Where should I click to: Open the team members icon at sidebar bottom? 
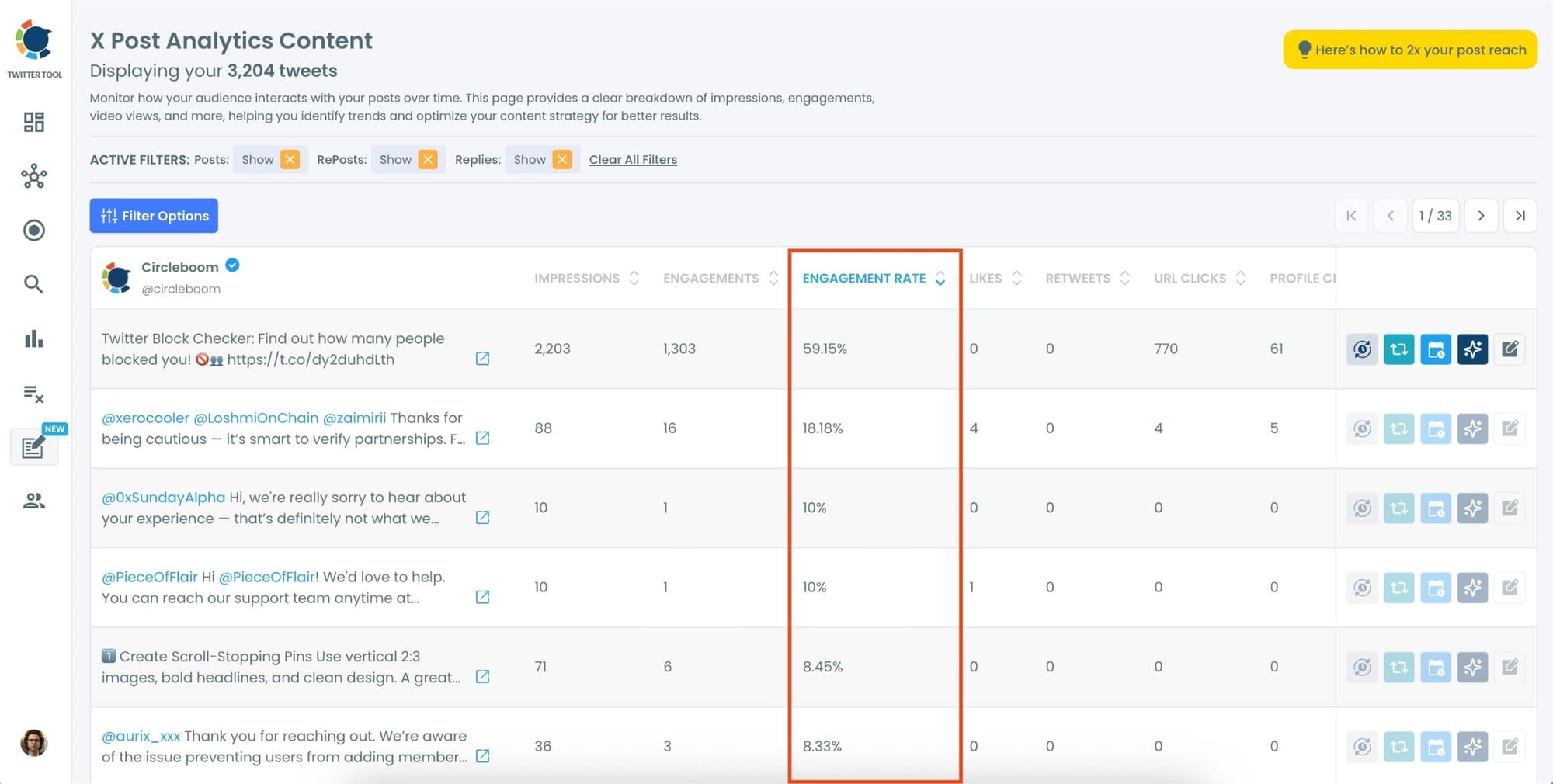33,501
